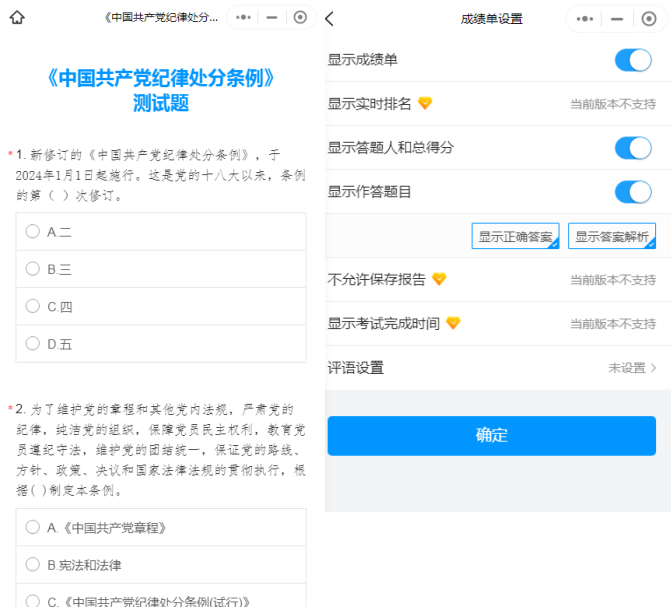The image size is (672, 607).
Task: Select option D 五 for question 1
Action: (33, 344)
